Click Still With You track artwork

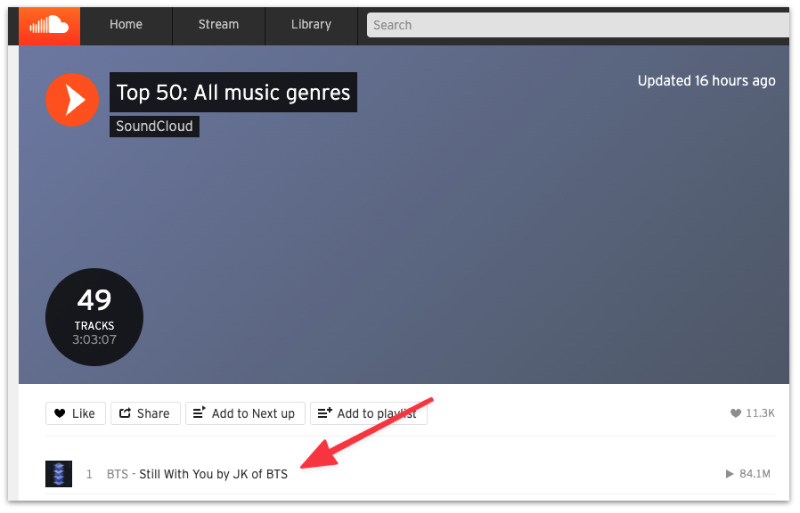(x=59, y=474)
